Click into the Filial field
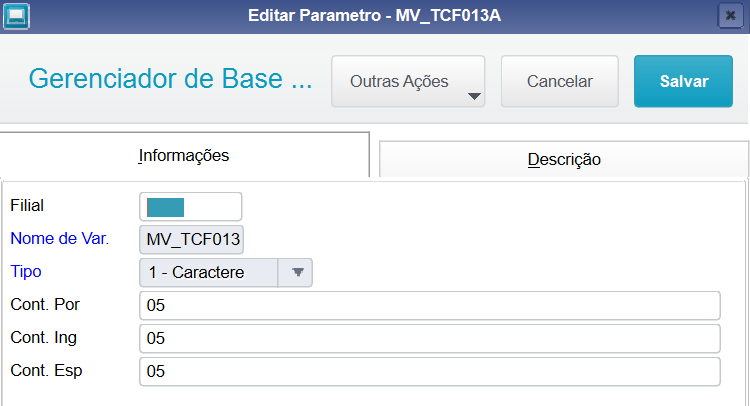This screenshot has width=750, height=406. tap(190, 207)
